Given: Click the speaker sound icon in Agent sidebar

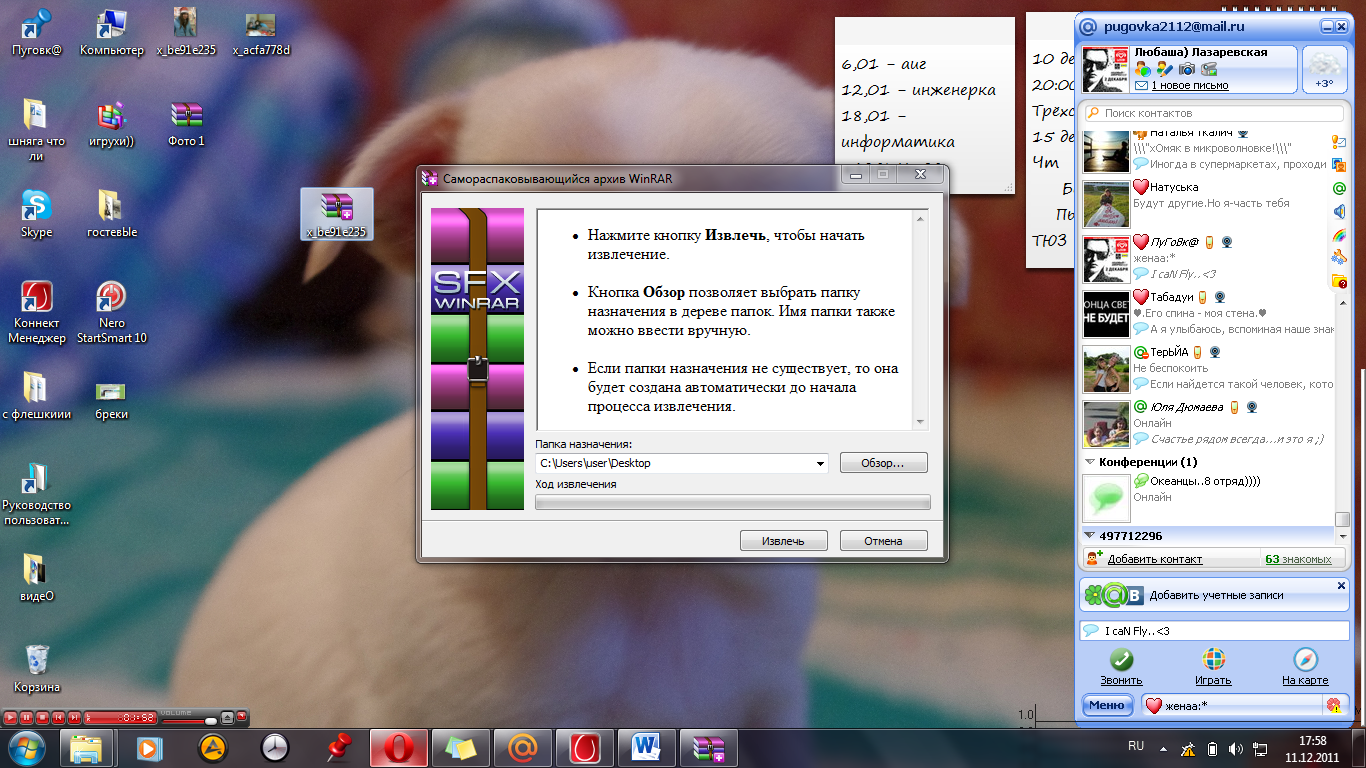Looking at the screenshot, I should 1340,211.
